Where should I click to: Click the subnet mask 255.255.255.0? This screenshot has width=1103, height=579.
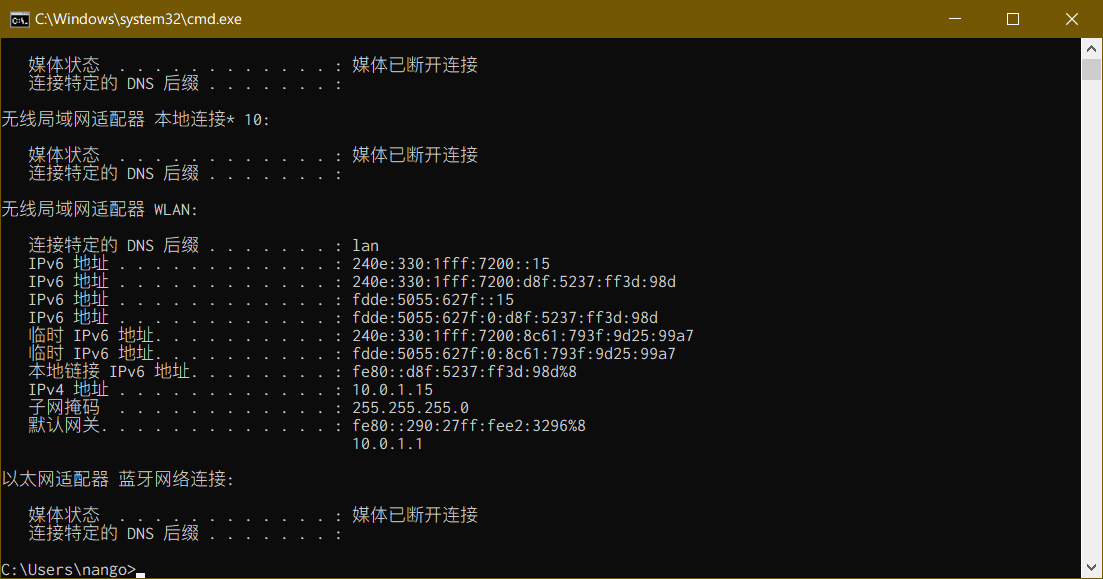(410, 408)
